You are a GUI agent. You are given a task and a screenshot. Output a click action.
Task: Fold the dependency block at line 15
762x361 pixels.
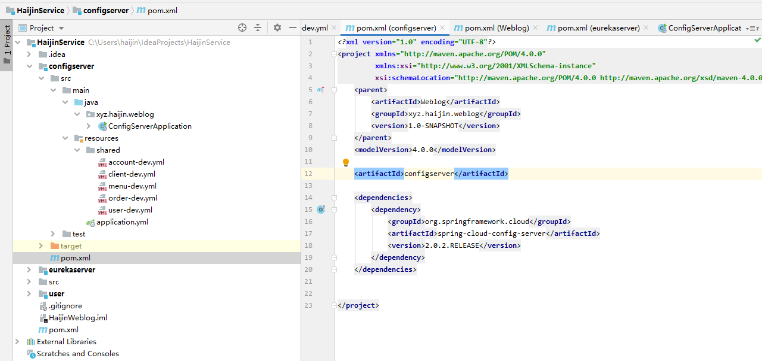pyautogui.click(x=334, y=209)
